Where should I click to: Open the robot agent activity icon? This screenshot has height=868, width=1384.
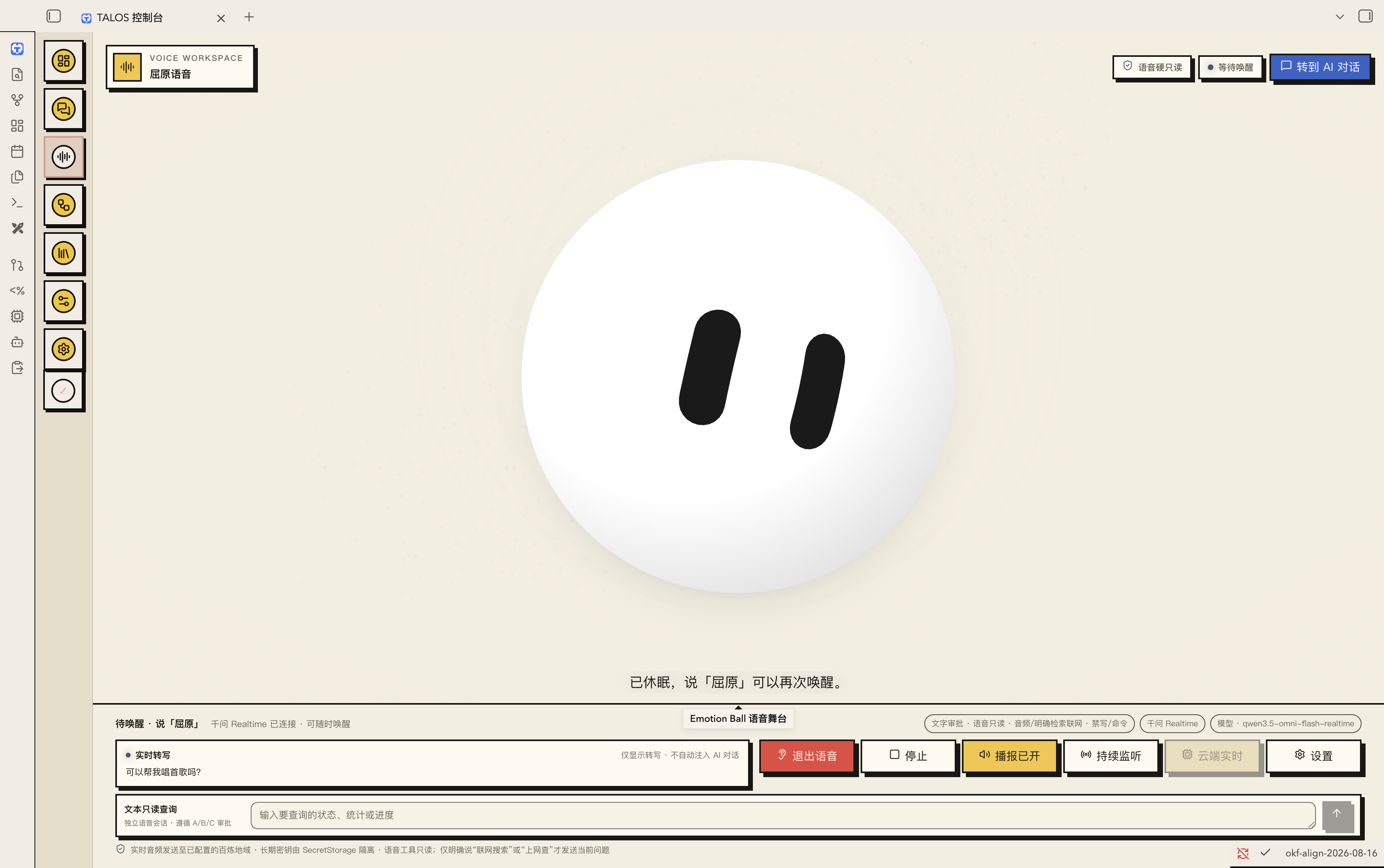pos(17,342)
